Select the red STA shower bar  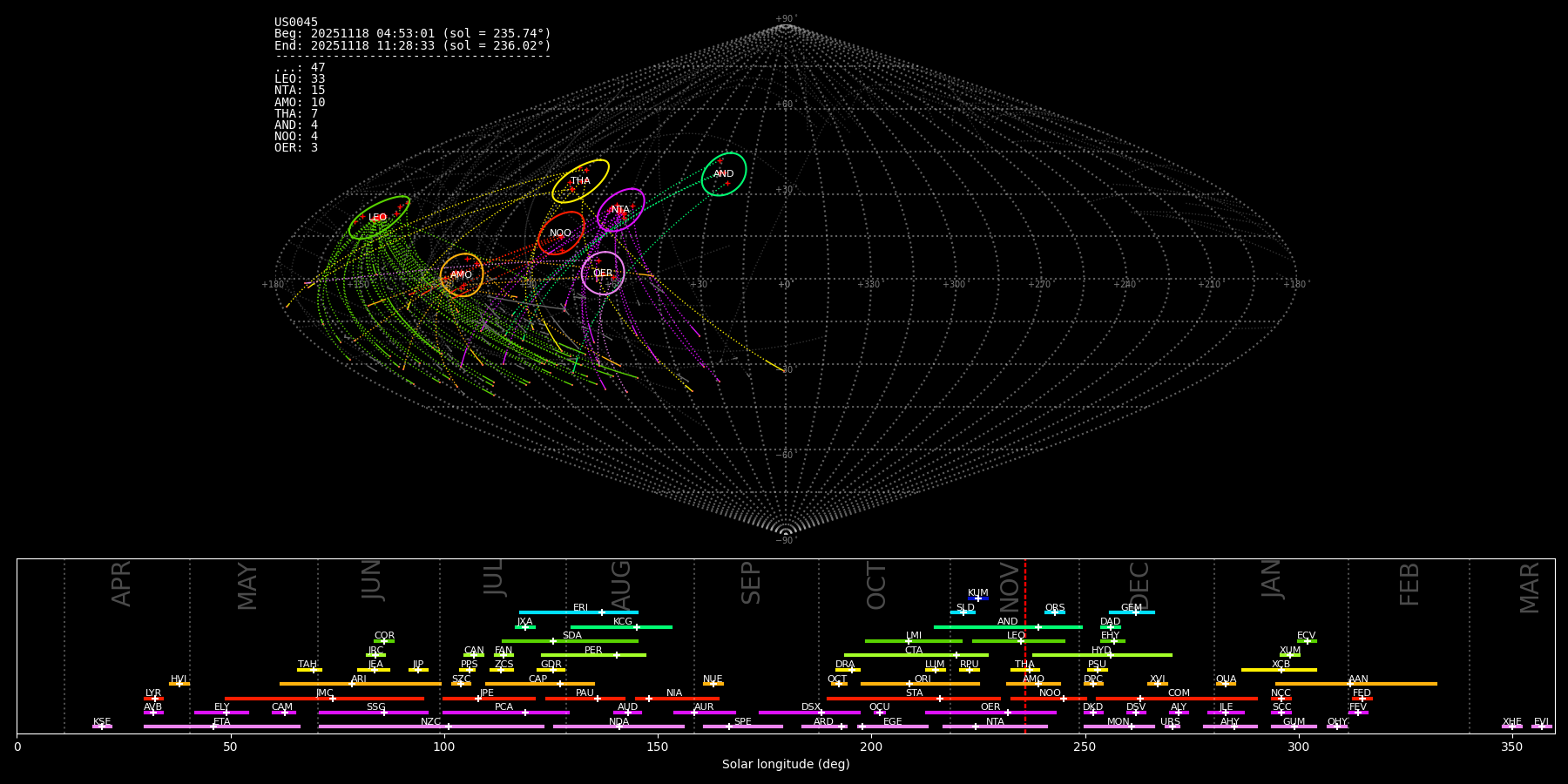913,699
